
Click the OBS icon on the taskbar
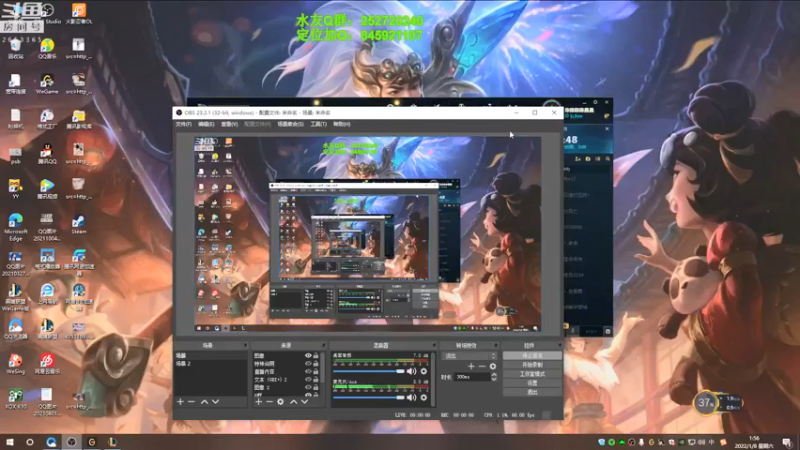71,442
